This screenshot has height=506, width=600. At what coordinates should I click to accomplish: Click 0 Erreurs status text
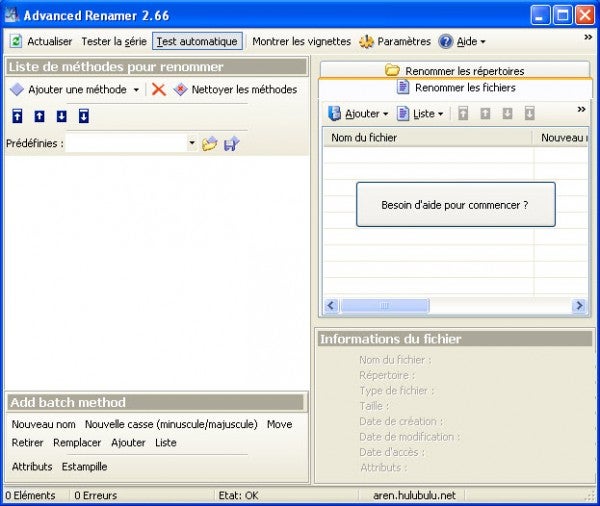[x=96, y=495]
